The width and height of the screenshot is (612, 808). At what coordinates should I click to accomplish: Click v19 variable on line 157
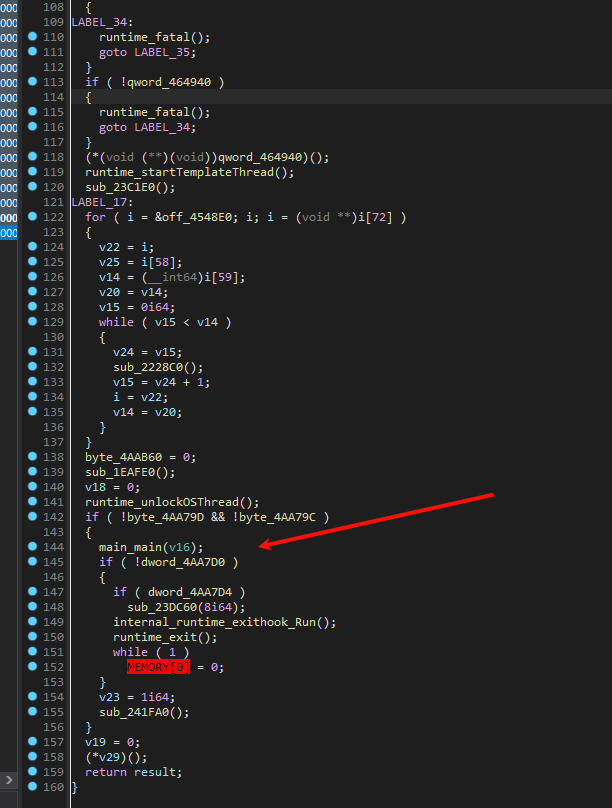[x=95, y=743]
